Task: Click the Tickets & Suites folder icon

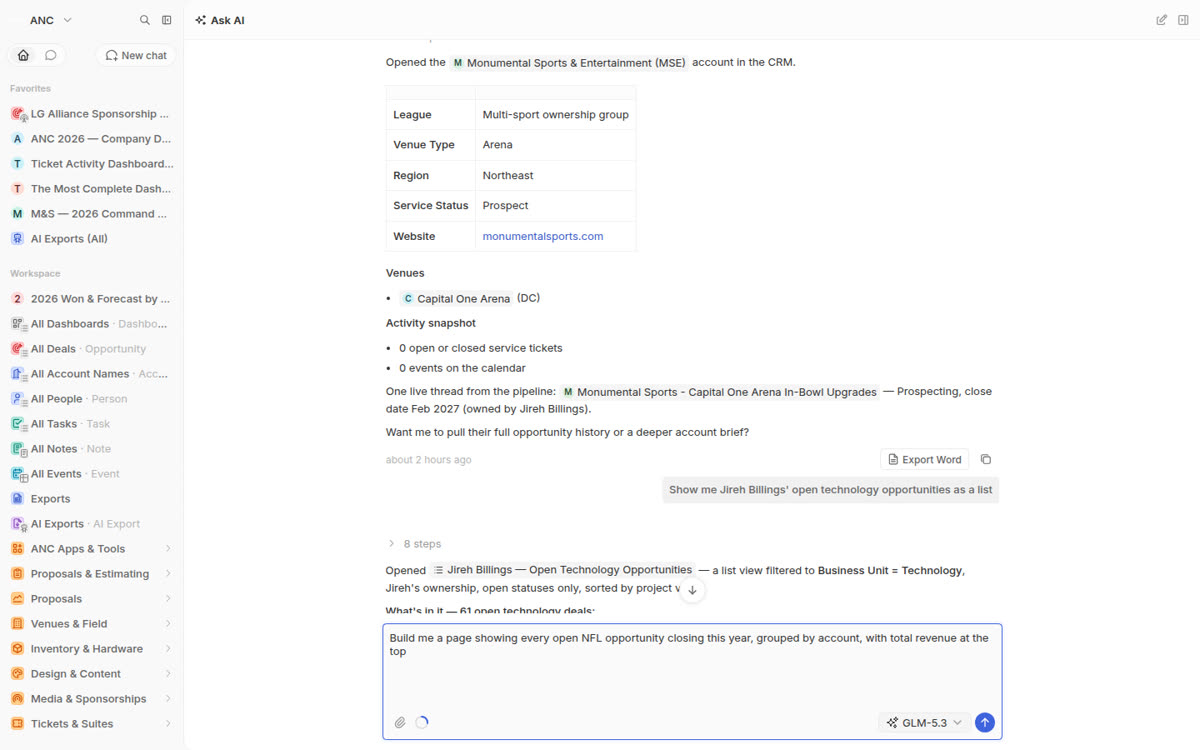Action: tap(18, 724)
